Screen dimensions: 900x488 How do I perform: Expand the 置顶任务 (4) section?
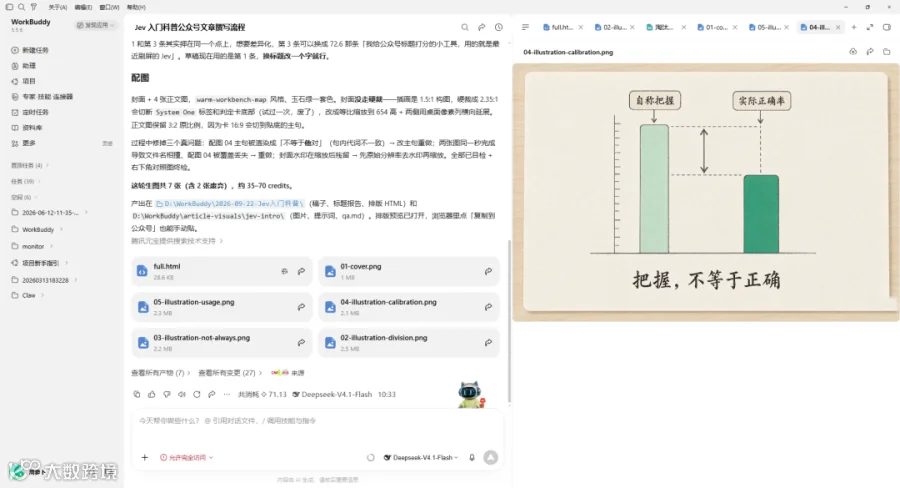coord(30,165)
